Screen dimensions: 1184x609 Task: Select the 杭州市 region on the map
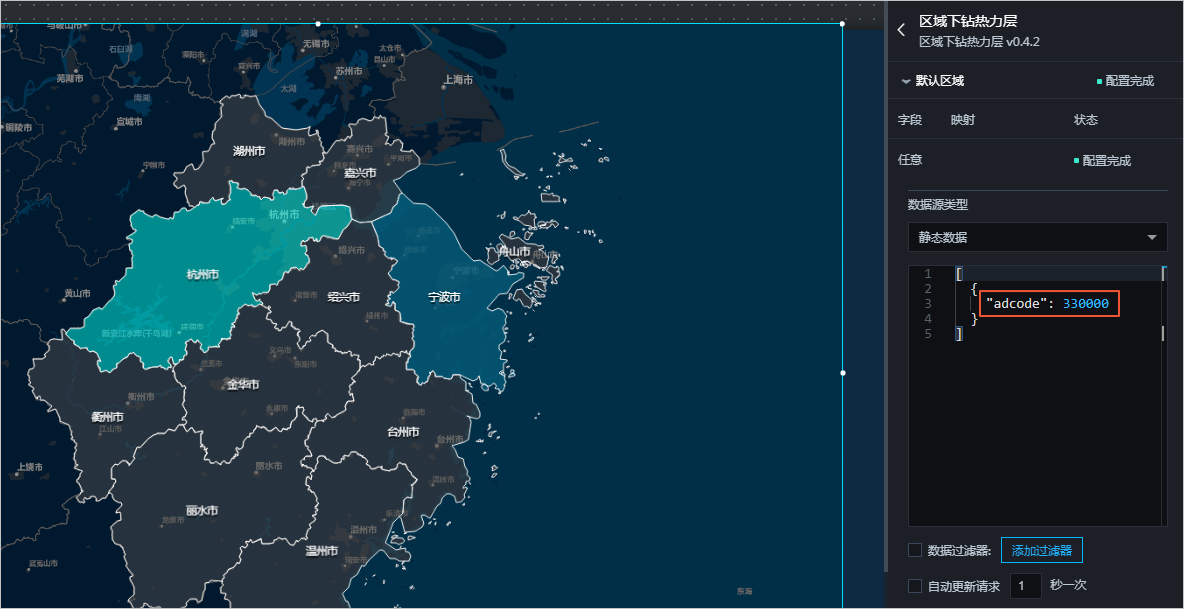point(204,273)
